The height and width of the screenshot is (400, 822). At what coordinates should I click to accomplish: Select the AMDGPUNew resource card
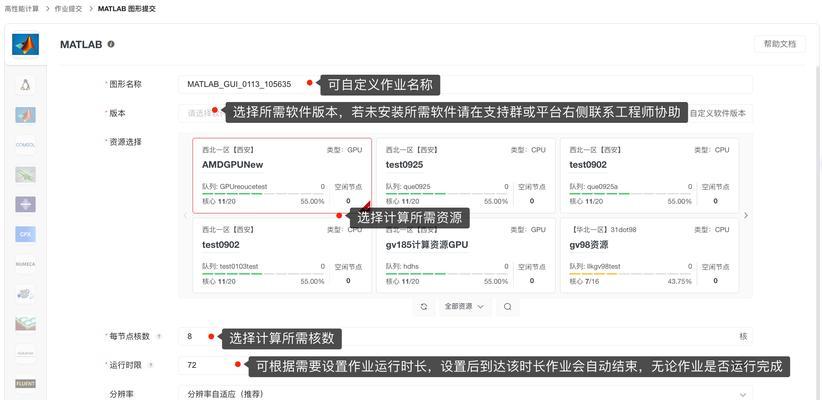282,176
